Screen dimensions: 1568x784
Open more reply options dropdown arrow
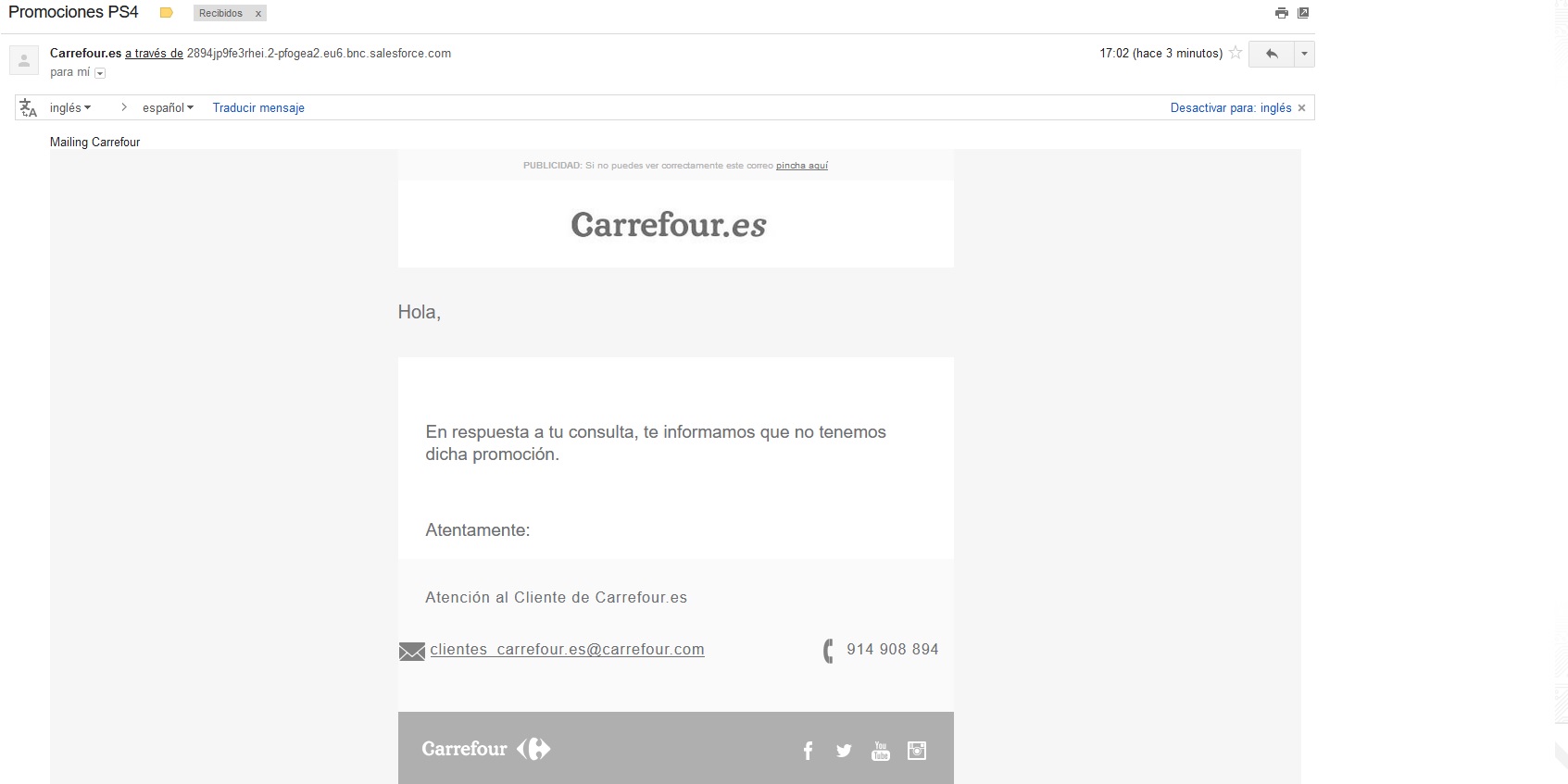[x=1304, y=54]
